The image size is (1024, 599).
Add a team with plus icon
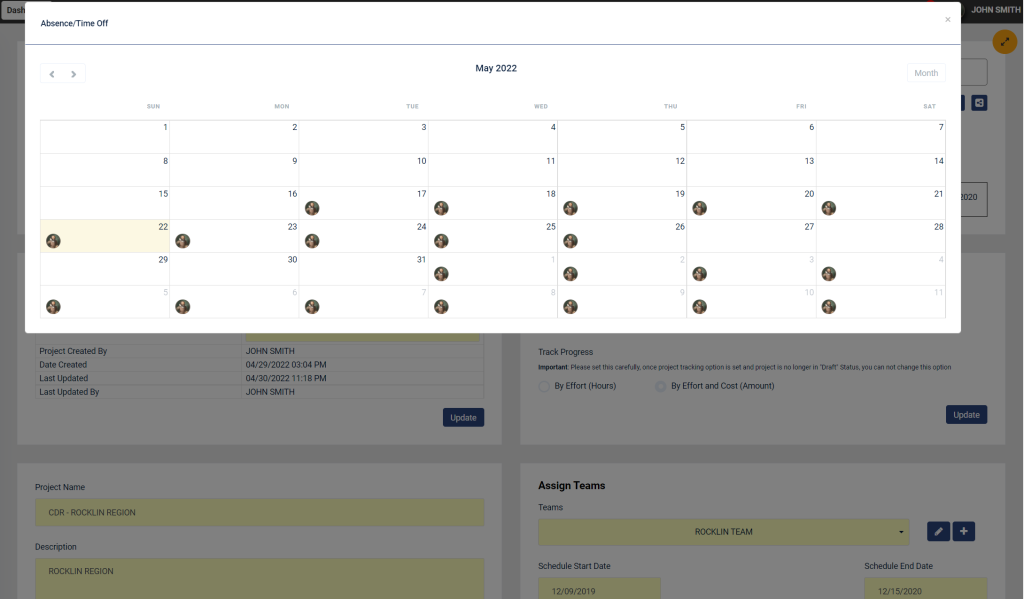[x=963, y=532]
